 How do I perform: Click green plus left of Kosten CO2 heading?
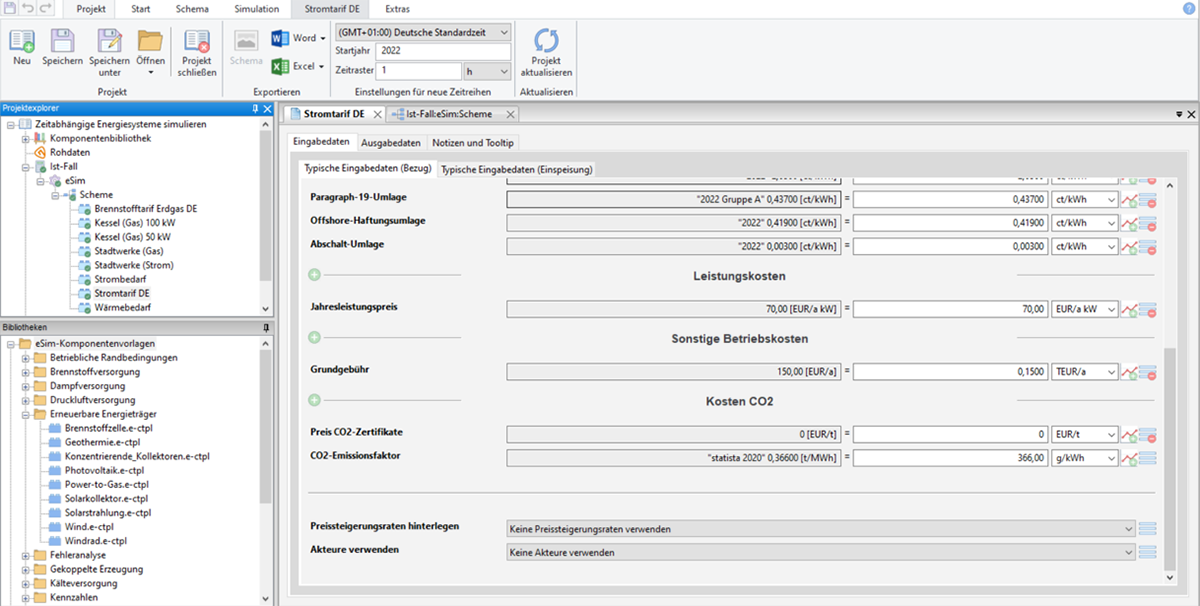tap(314, 400)
